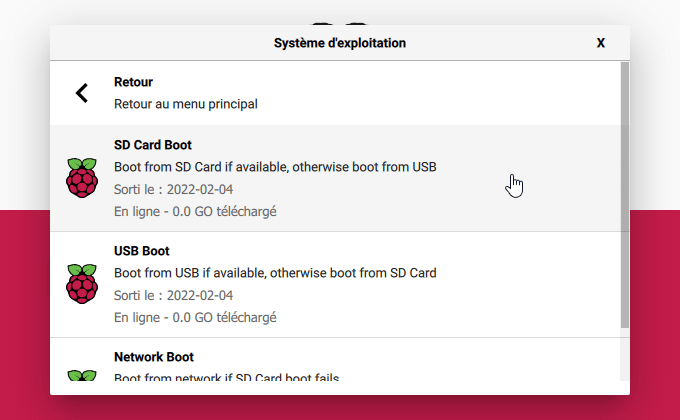Click the raspberry icon beside SD Card Boot
Image resolution: width=680 pixels, height=420 pixels.
click(x=82, y=178)
